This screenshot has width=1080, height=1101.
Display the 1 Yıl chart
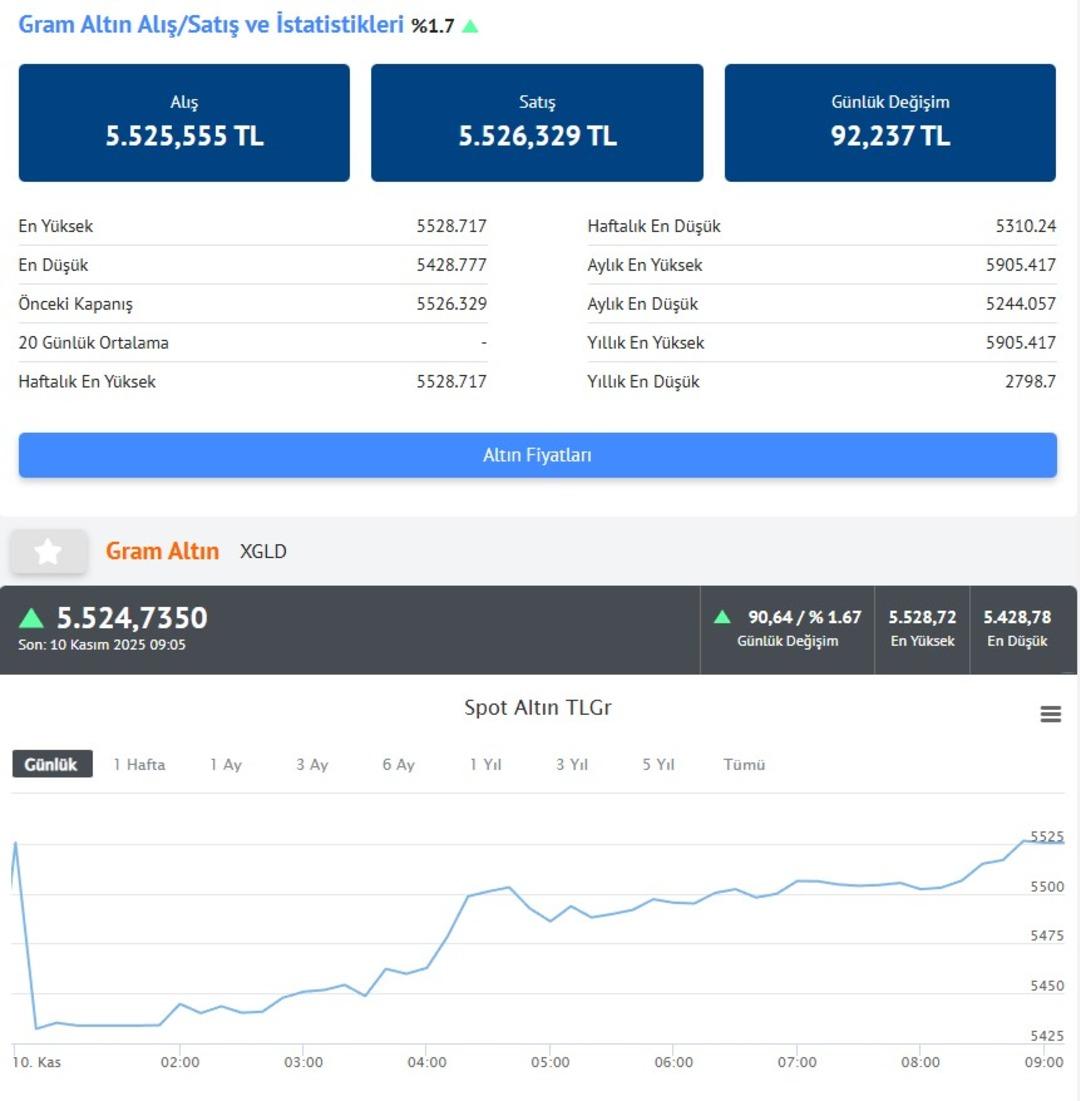pyautogui.click(x=485, y=764)
